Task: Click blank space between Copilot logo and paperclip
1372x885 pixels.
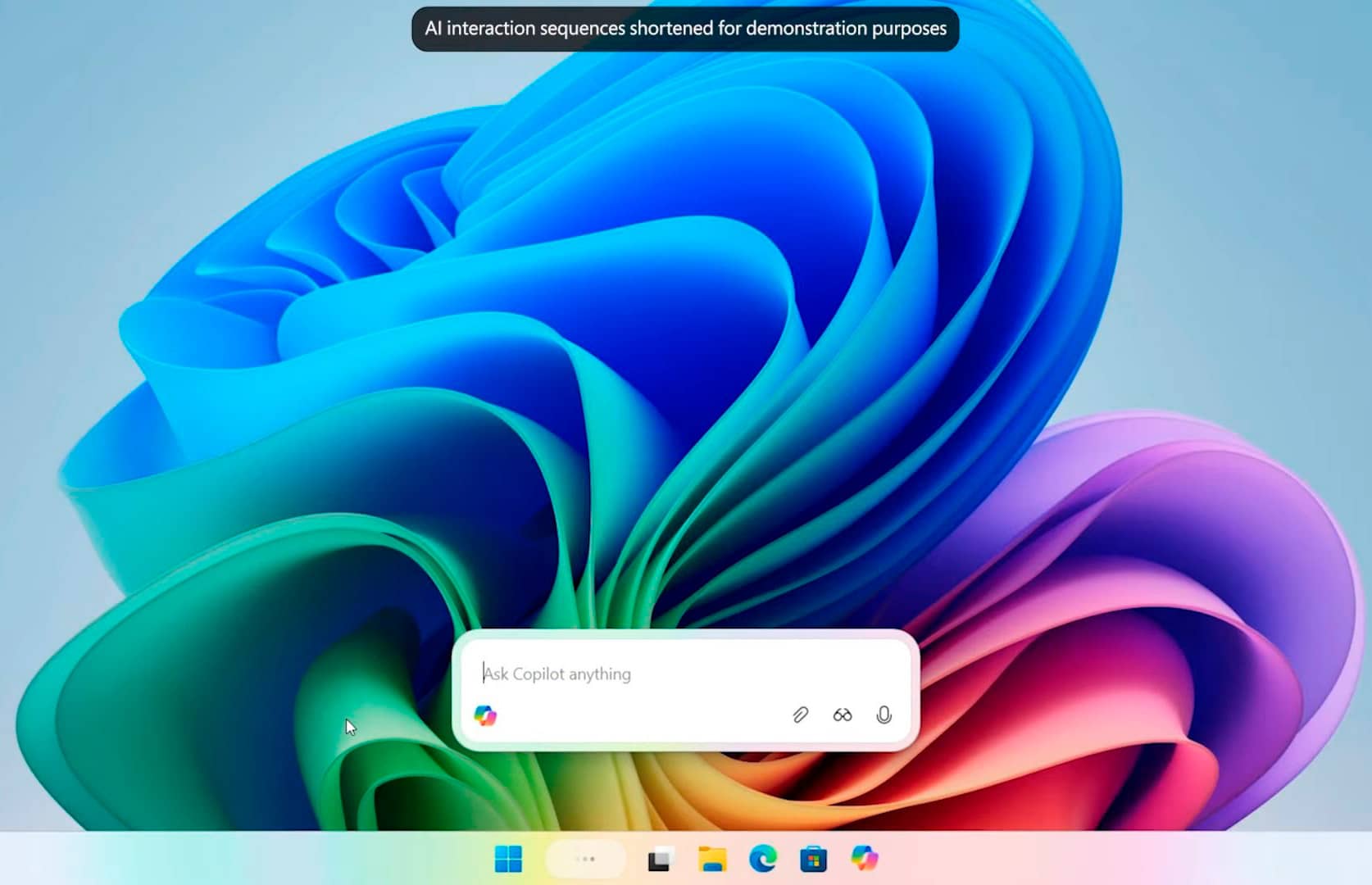Action: point(639,715)
